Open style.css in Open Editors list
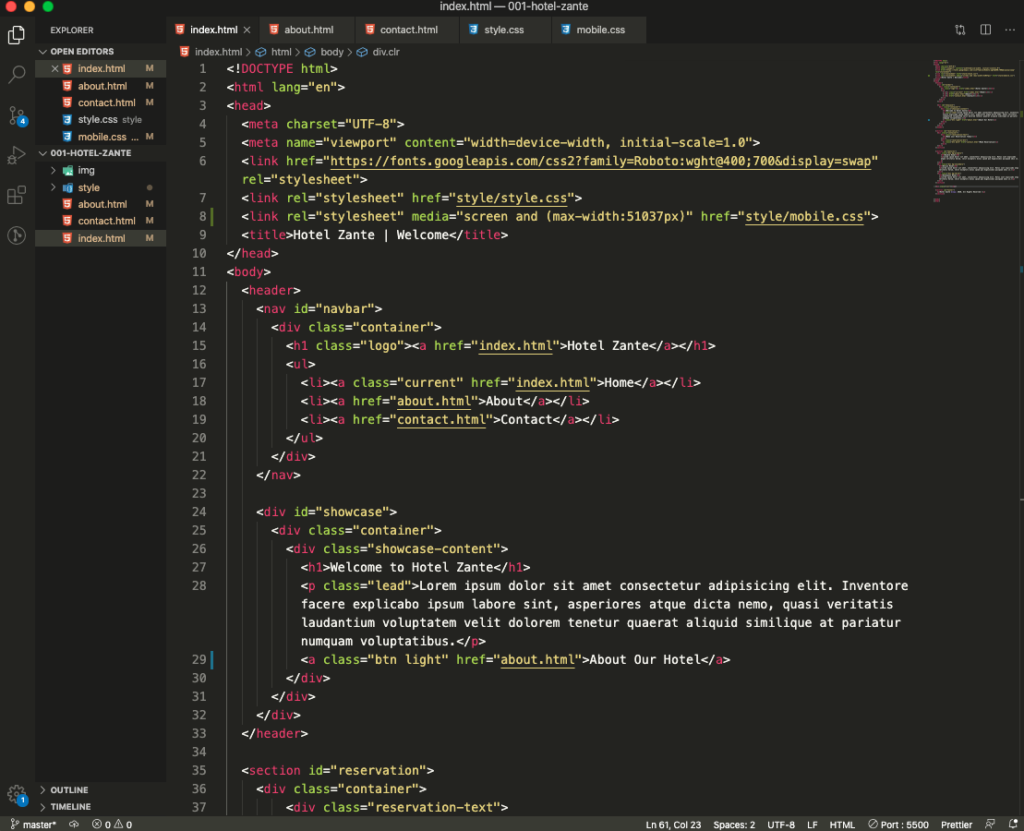Image resolution: width=1024 pixels, height=831 pixels. [x=97, y=120]
